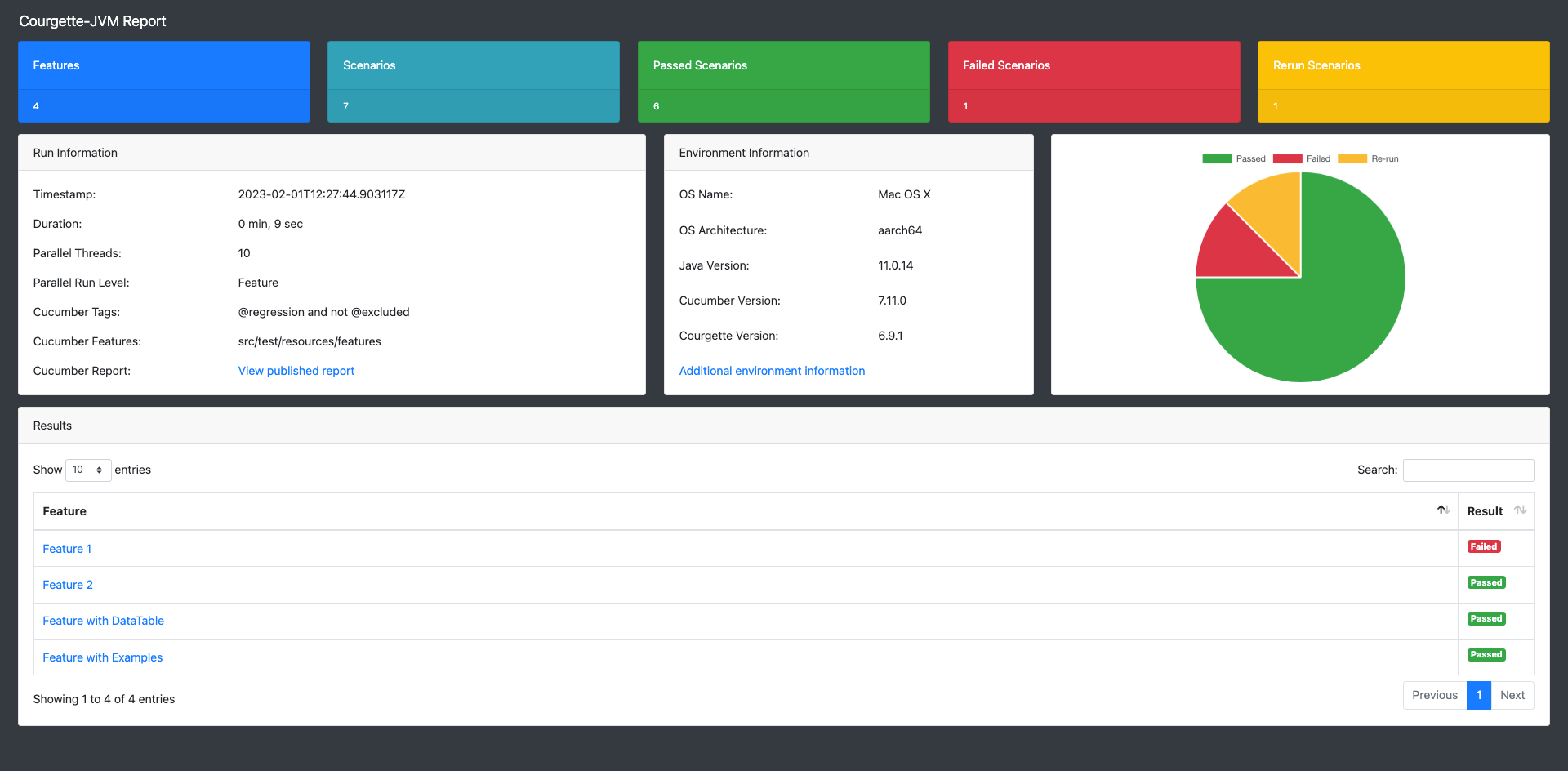Toggle the Re-run legend color swatch
This screenshot has width=1568, height=771.
point(1352,158)
